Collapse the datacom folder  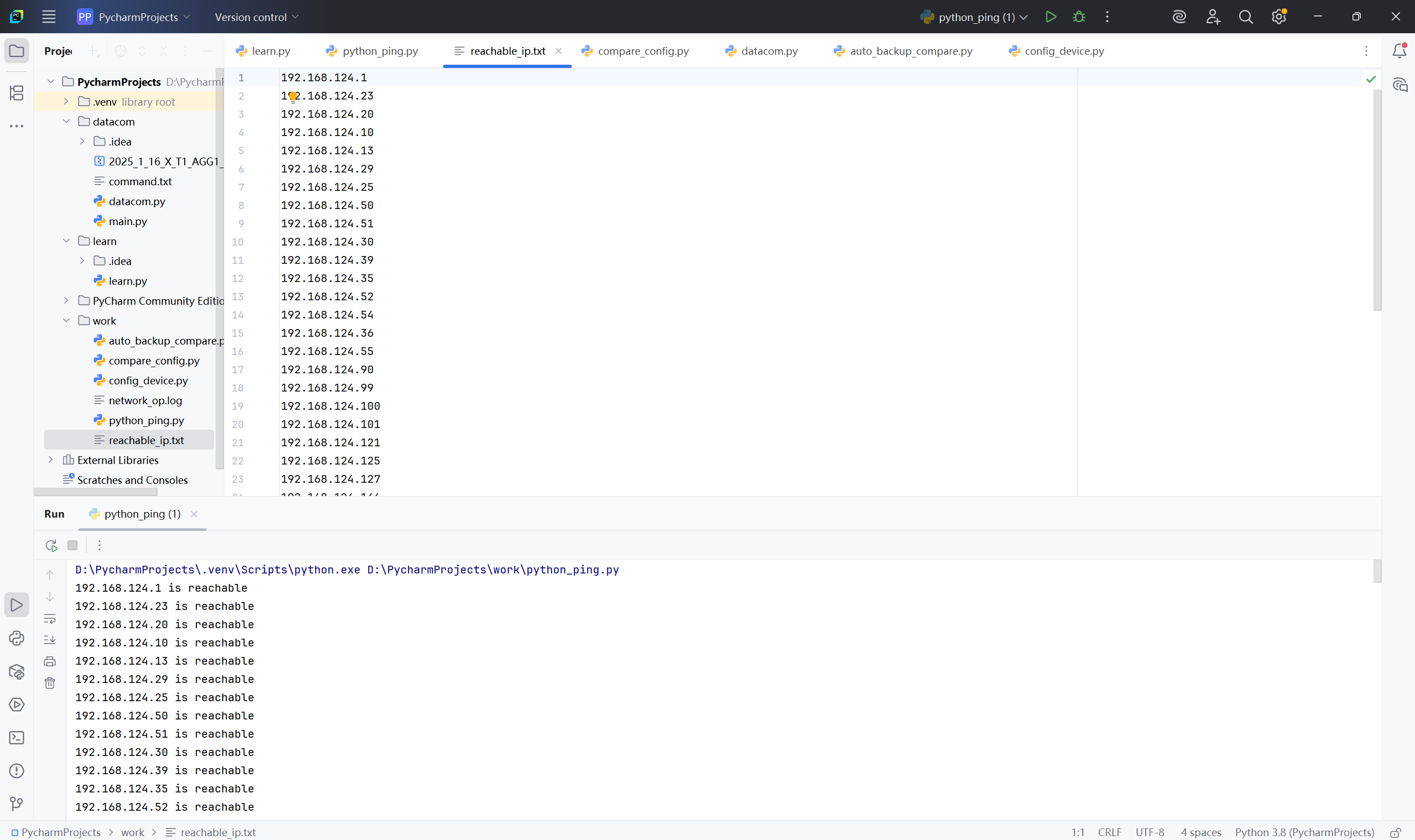click(x=67, y=121)
